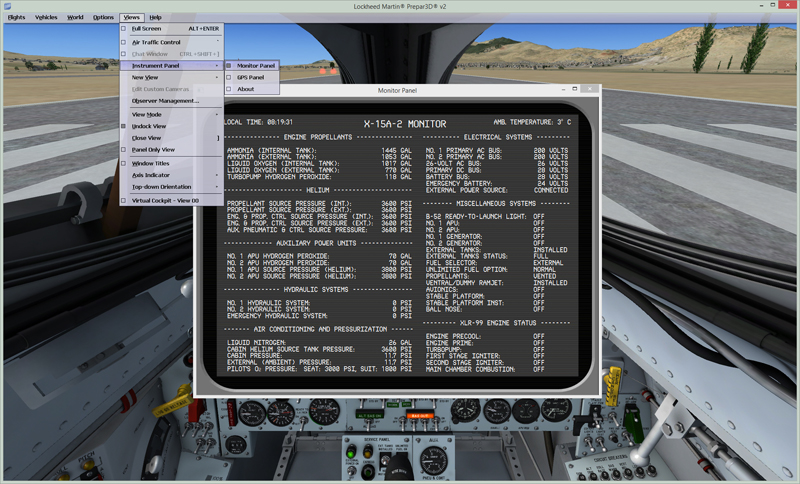
Task: Click the Prepar3D app icon in title bar
Action: click(7, 6)
